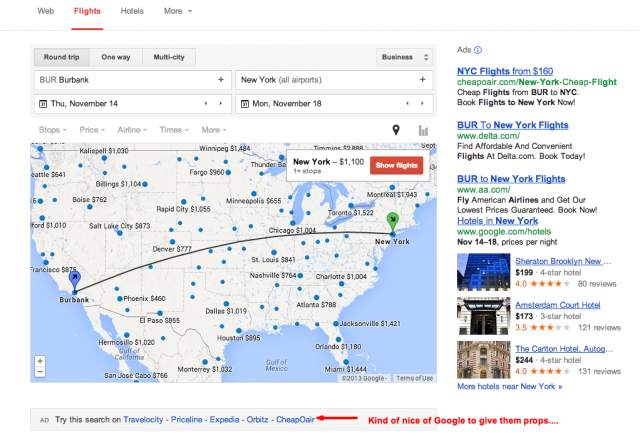
Task: Try this search on Priceline
Action: pos(187,419)
